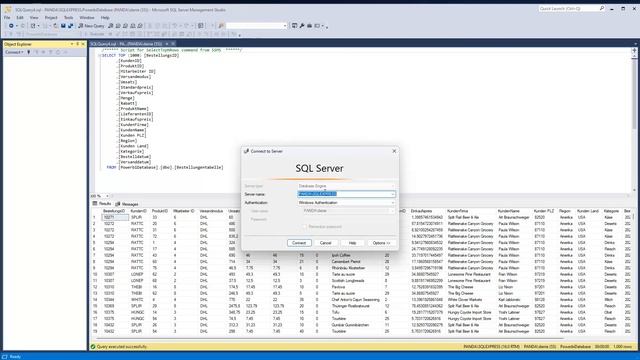Select cell 10271 in first row
The image size is (640, 360).
click(x=115, y=218)
